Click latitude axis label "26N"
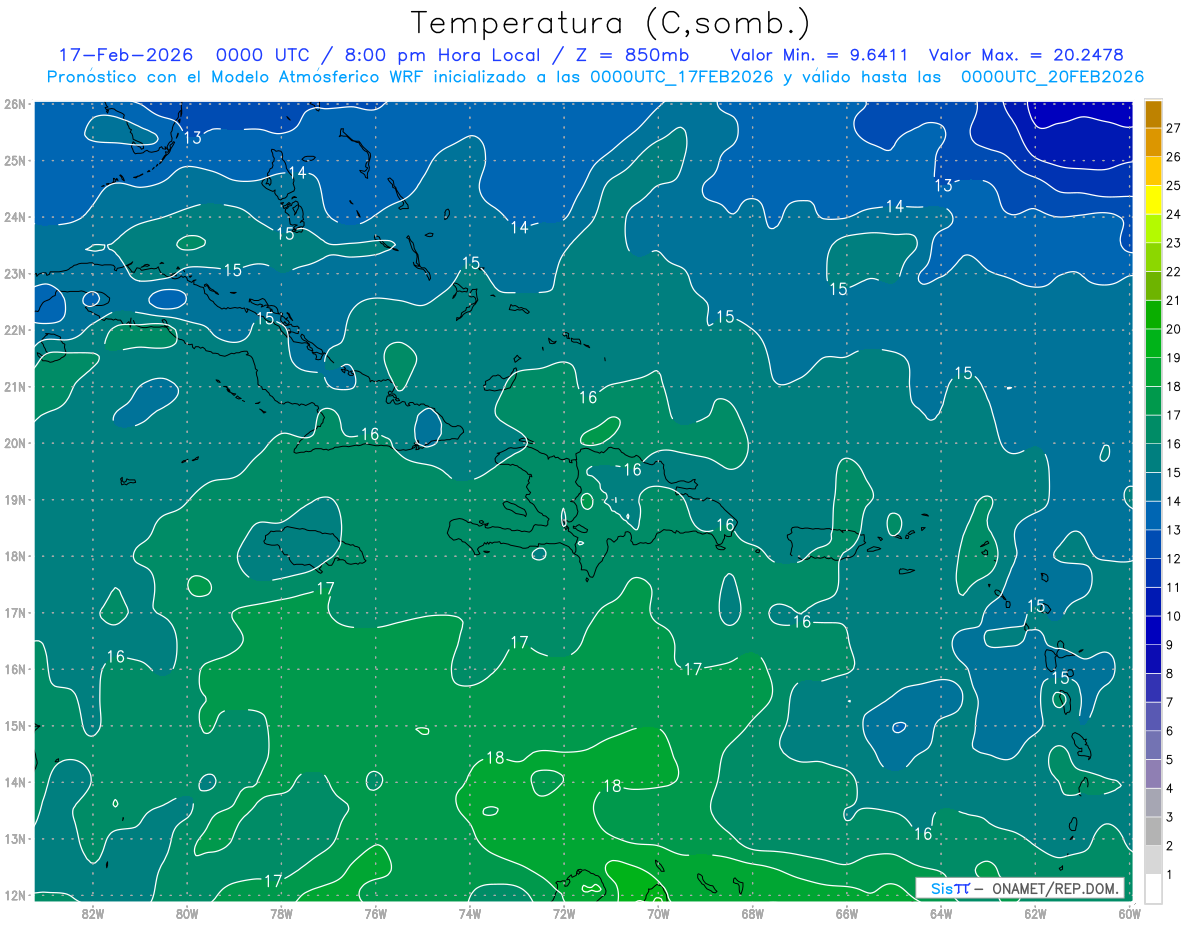 pos(15,104)
